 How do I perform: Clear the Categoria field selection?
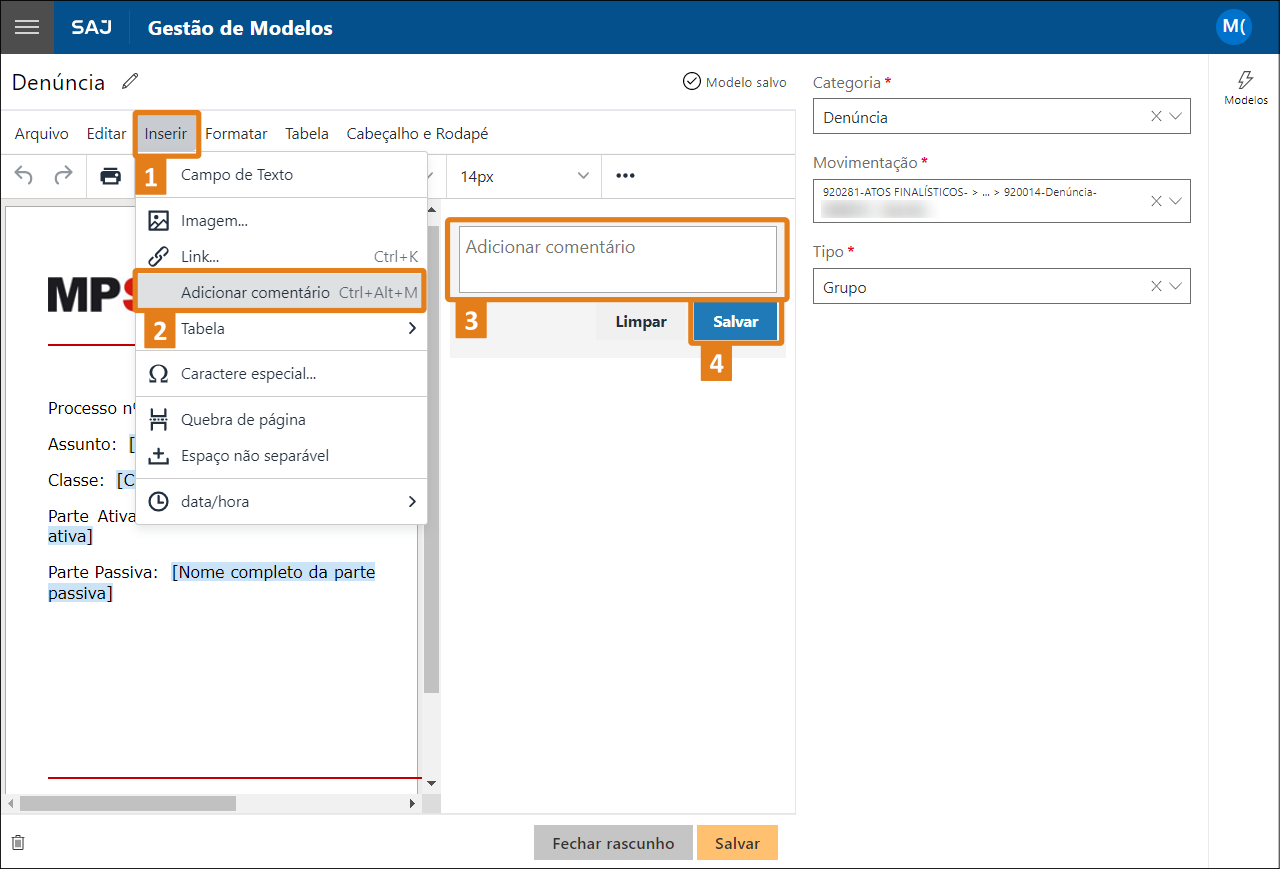1156,116
